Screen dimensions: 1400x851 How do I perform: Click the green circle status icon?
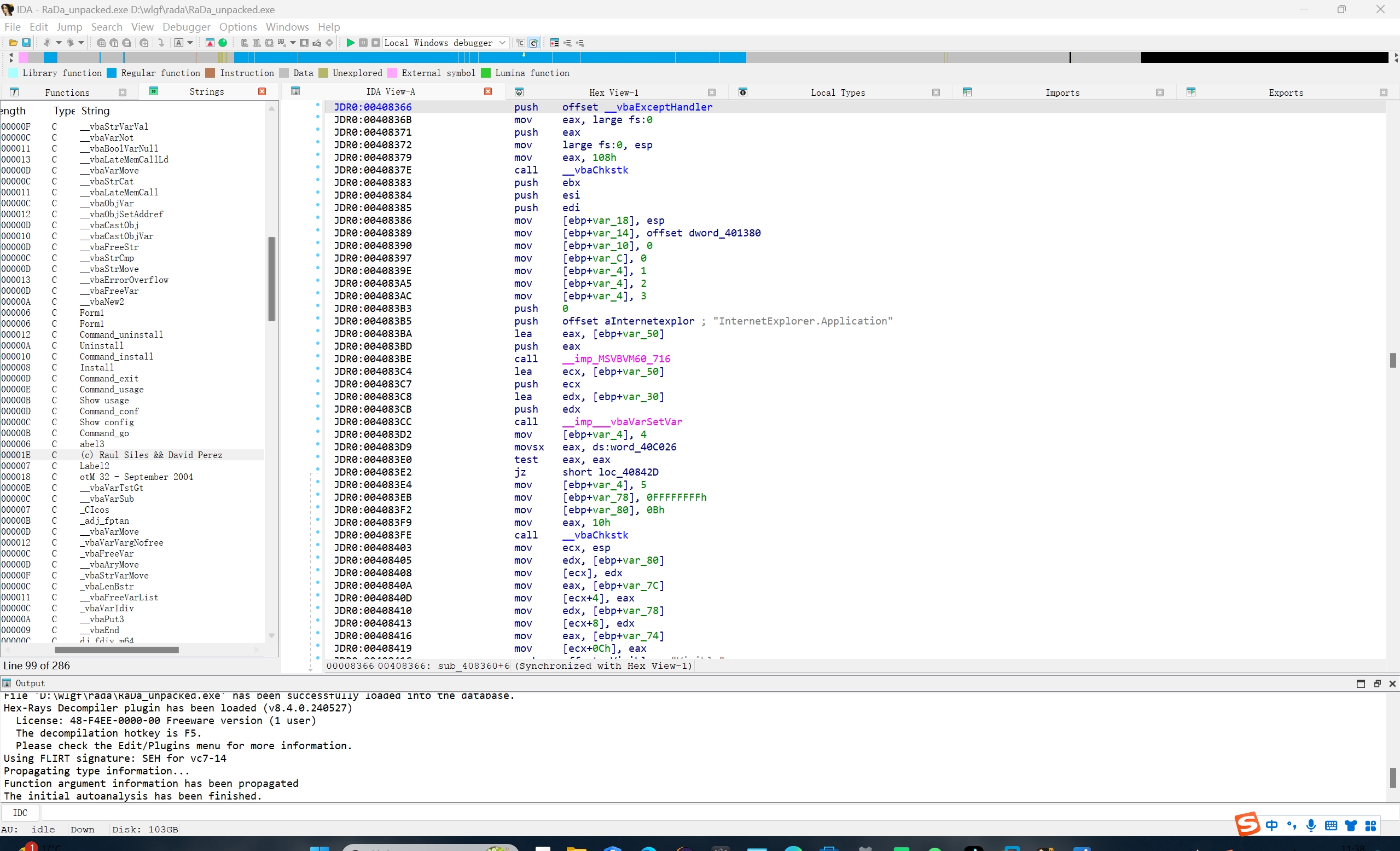click(223, 43)
